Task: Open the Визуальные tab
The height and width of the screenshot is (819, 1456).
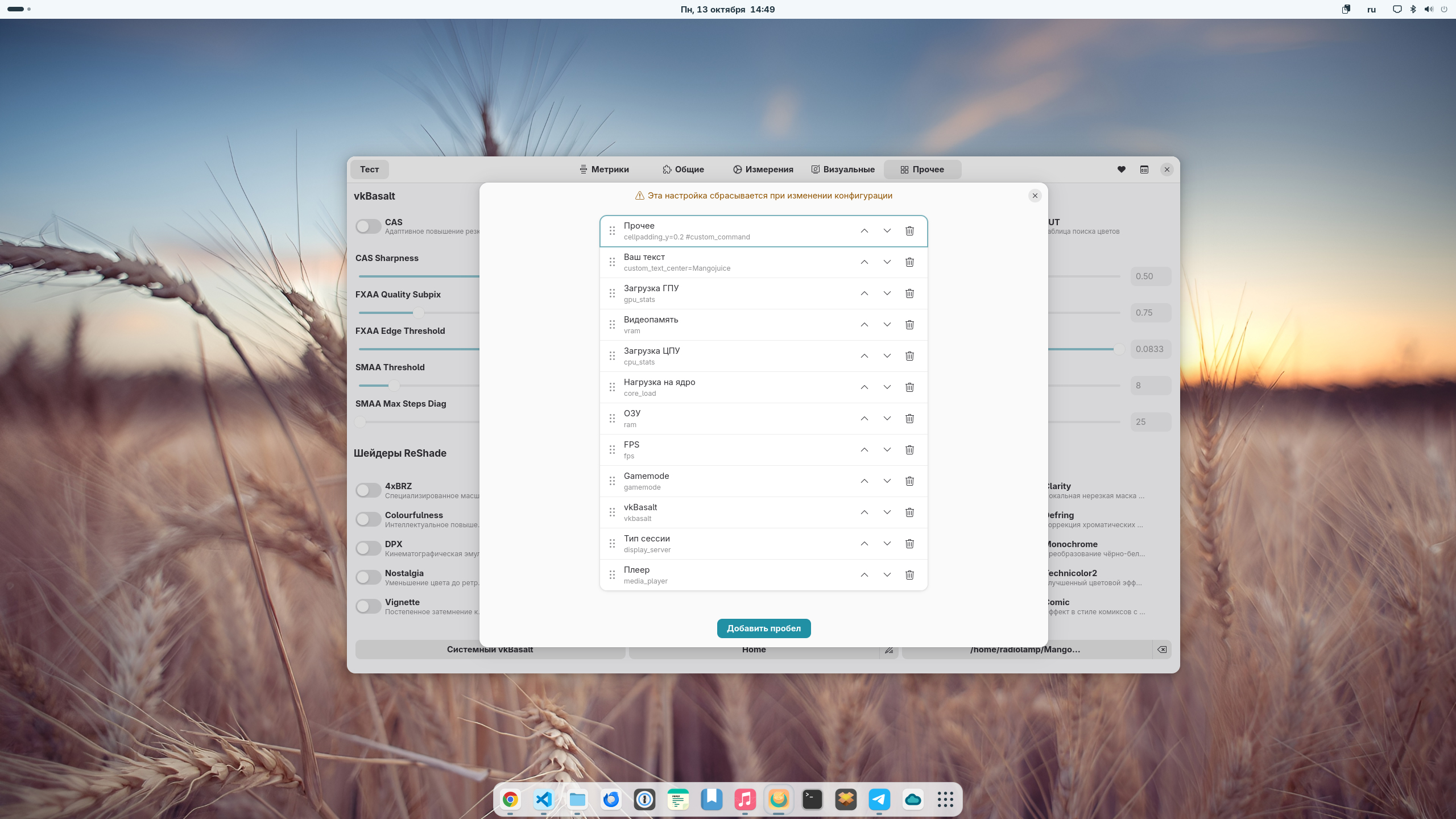Action: click(843, 169)
